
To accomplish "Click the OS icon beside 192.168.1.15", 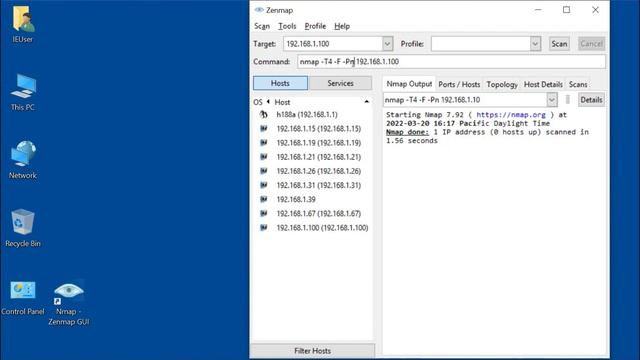I will coord(264,129).
